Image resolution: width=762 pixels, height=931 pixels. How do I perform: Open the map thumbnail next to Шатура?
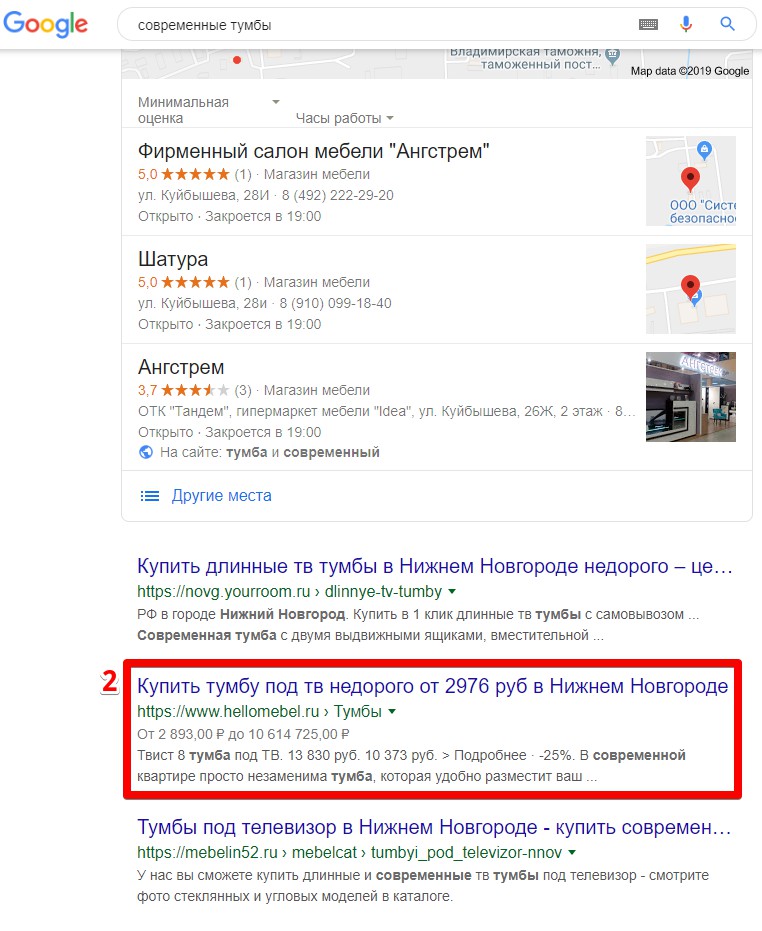point(691,289)
